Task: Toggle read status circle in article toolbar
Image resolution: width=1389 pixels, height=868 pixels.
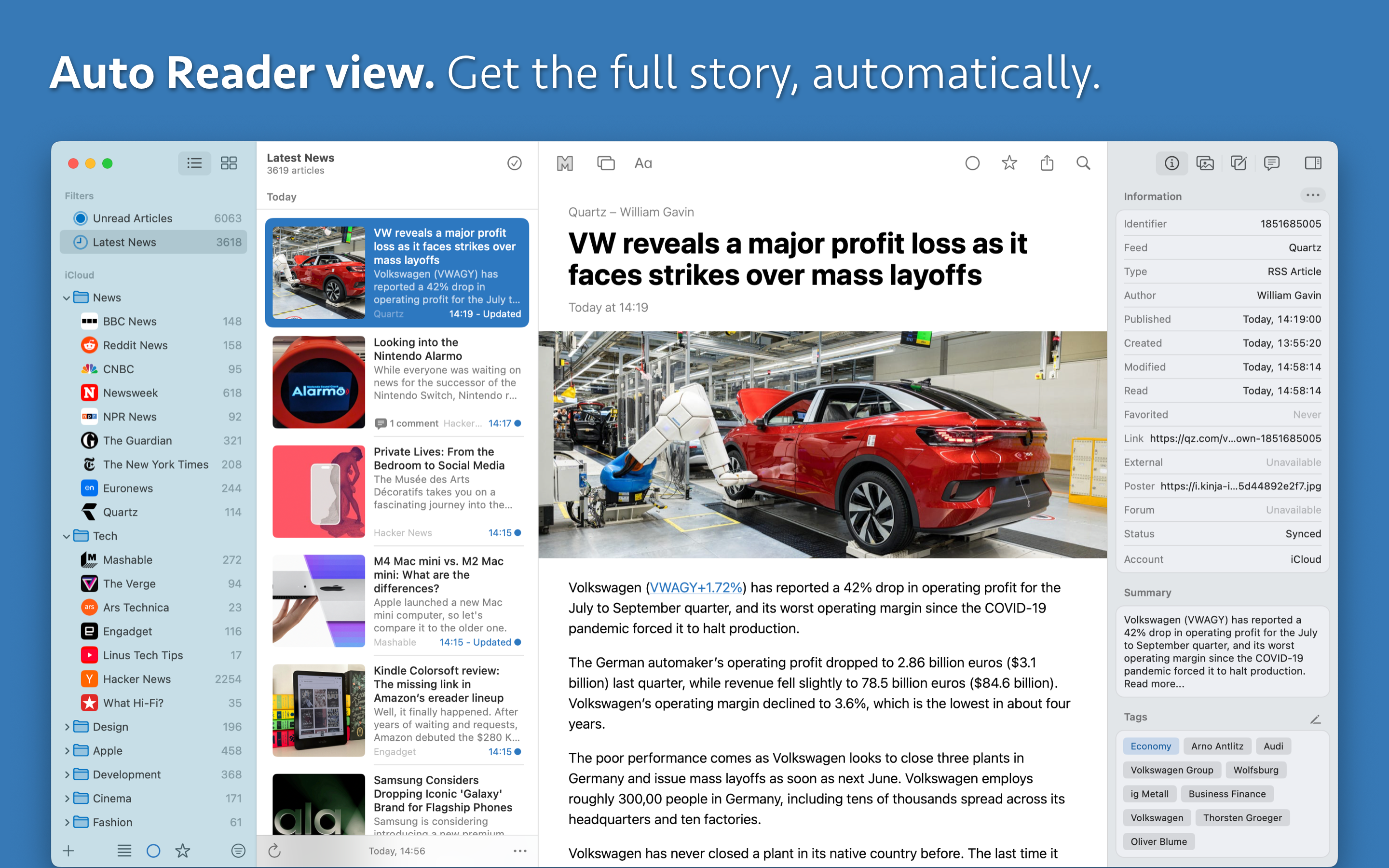Action: pyautogui.click(x=972, y=163)
